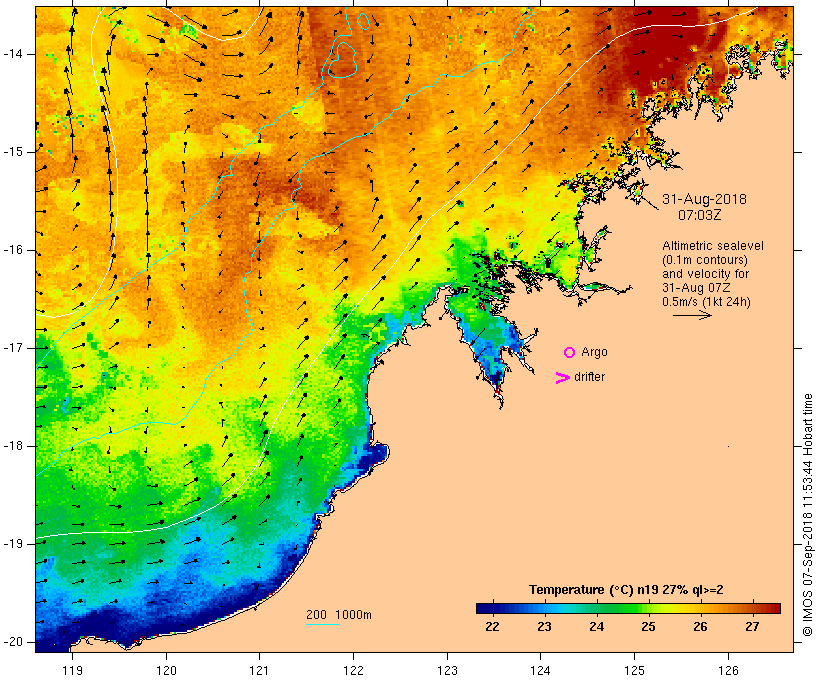
Task: Click the 0.5m/s velocity scale arrow
Action: pos(692,315)
